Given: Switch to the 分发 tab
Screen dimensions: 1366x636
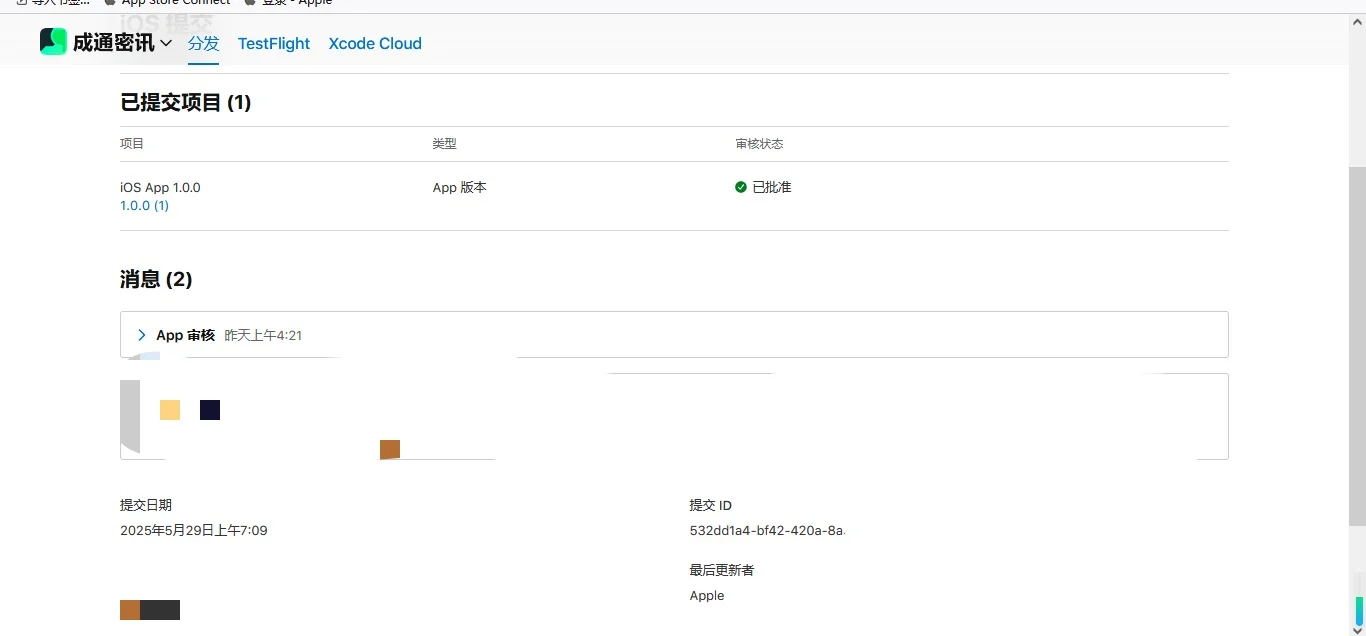Looking at the screenshot, I should point(204,43).
